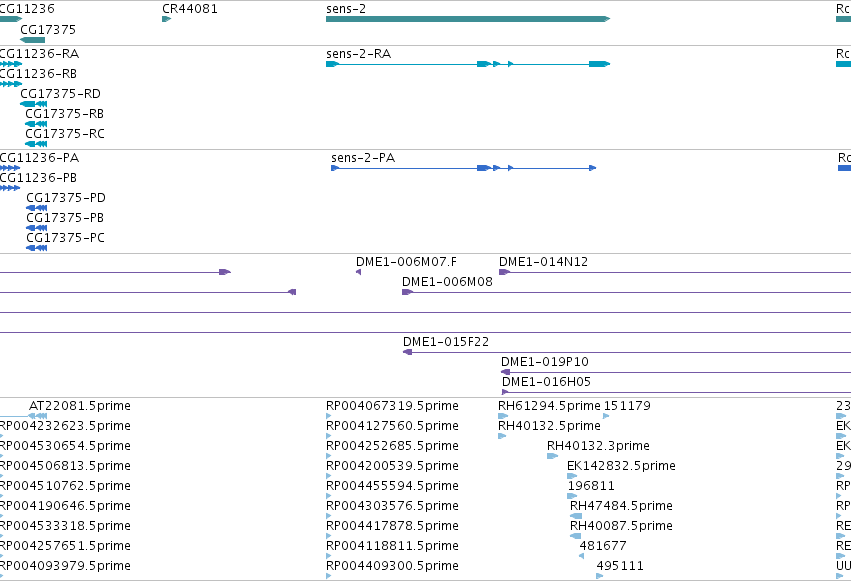Click the CR44081 gene arrow glyph
This screenshot has height=581, width=851.
(x=167, y=19)
